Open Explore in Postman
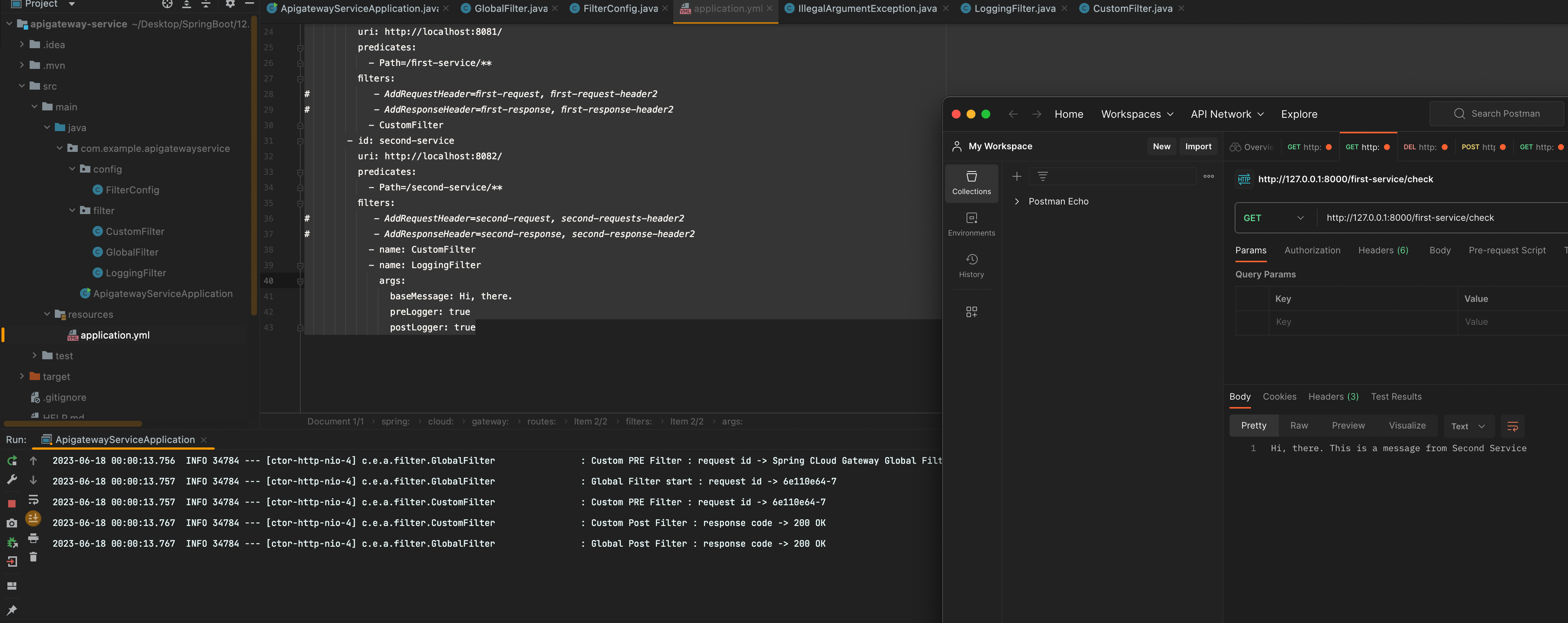1568x623 pixels. point(1299,114)
